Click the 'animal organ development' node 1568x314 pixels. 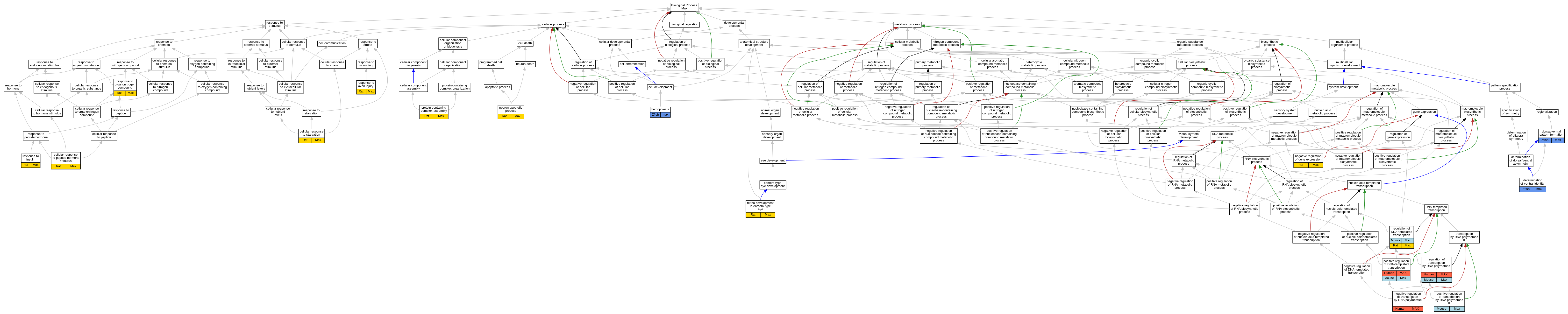pyautogui.click(x=770, y=112)
